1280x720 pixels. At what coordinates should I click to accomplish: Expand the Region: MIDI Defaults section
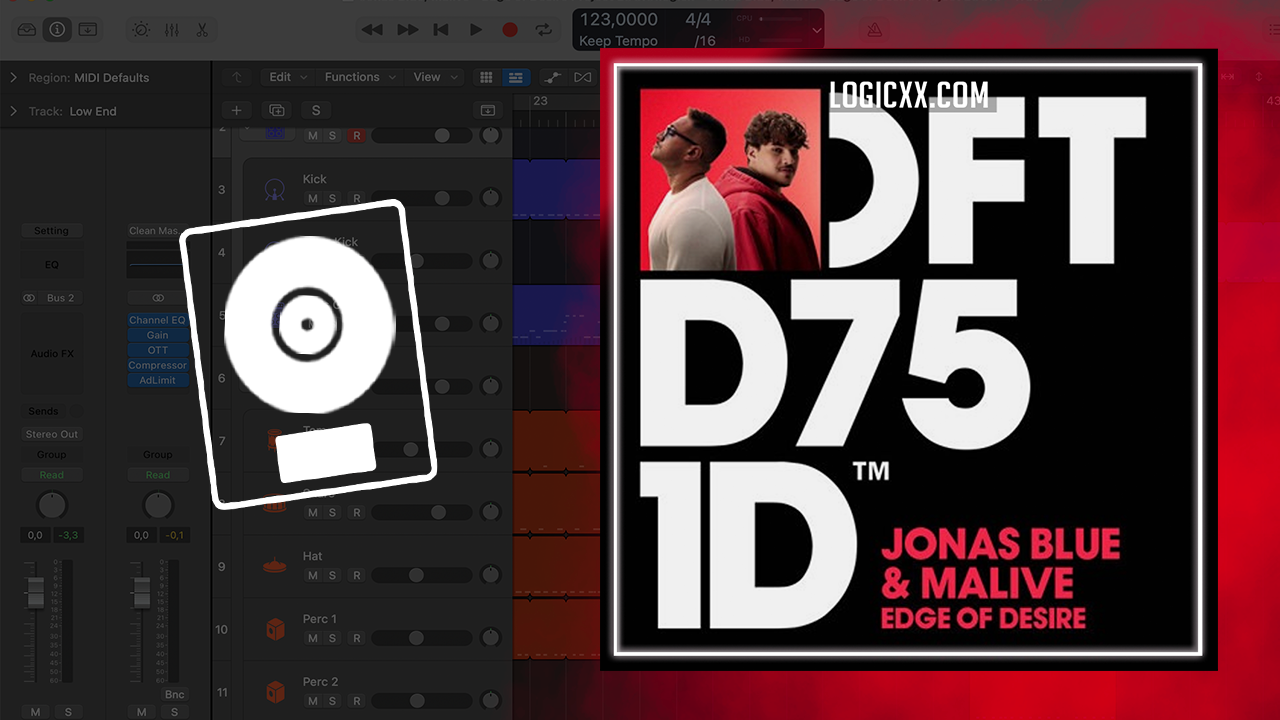(x=14, y=77)
